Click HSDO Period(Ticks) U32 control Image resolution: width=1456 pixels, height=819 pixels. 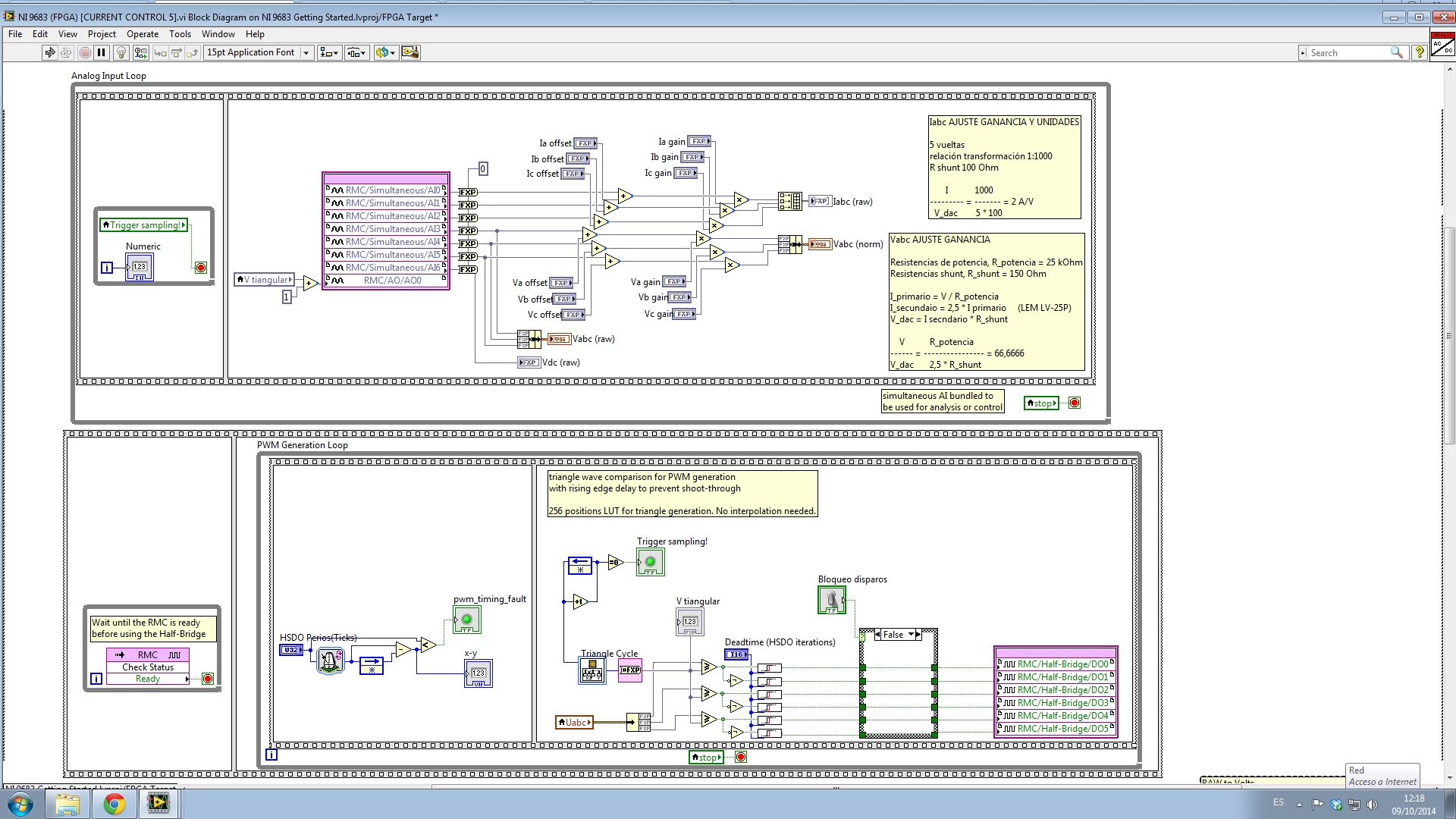coord(291,650)
